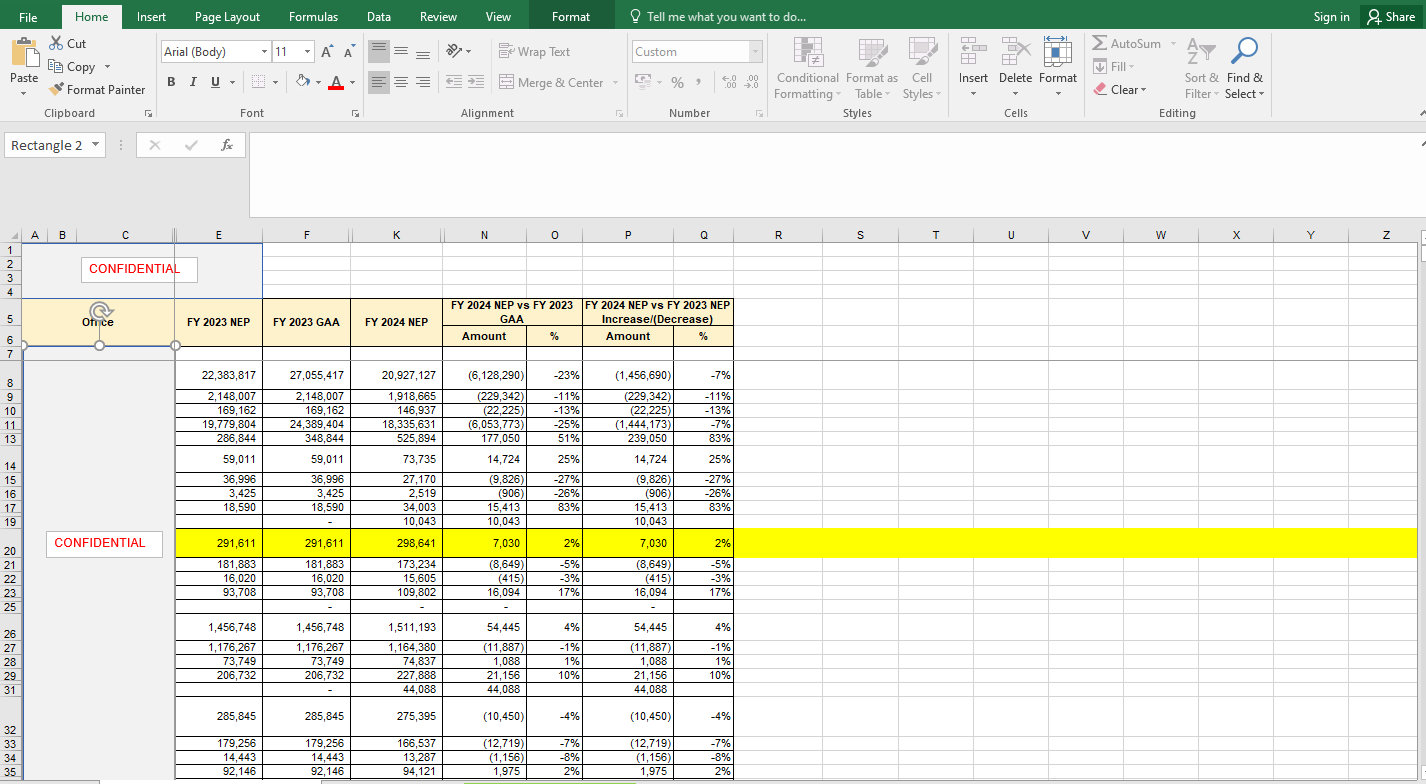Click the Insert Function fx icon
The height and width of the screenshot is (784, 1426).
coord(227,145)
